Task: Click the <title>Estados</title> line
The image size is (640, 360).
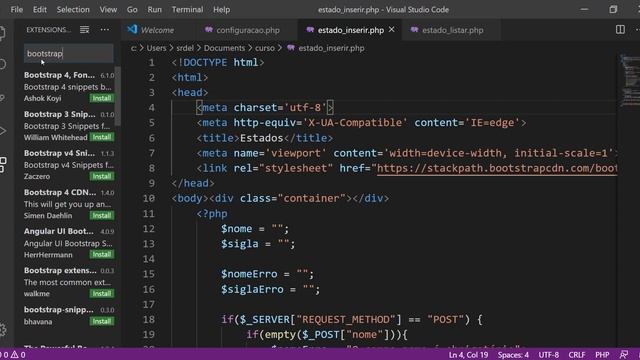Action: (264, 138)
